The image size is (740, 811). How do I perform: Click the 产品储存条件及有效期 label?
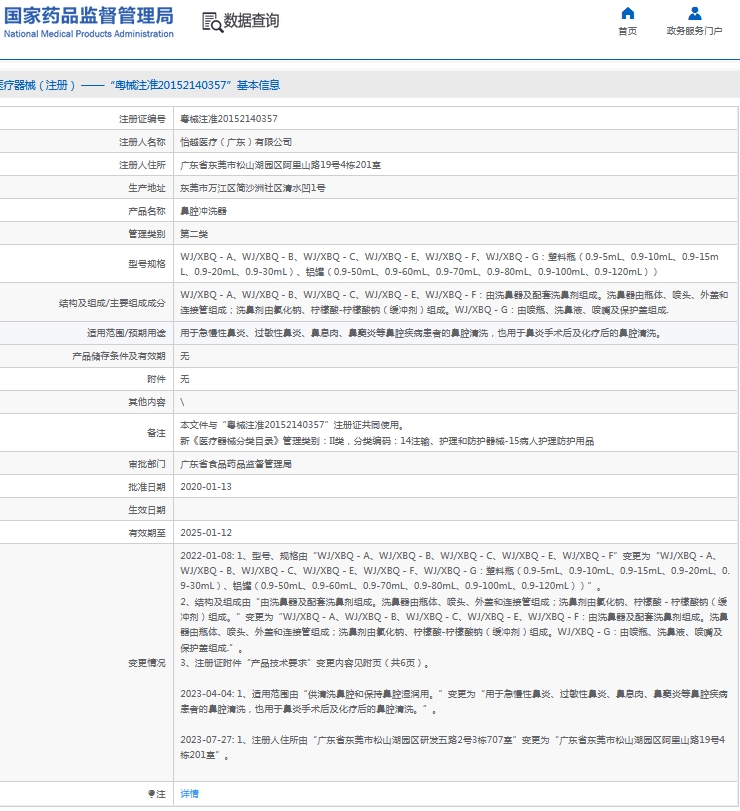click(119, 356)
